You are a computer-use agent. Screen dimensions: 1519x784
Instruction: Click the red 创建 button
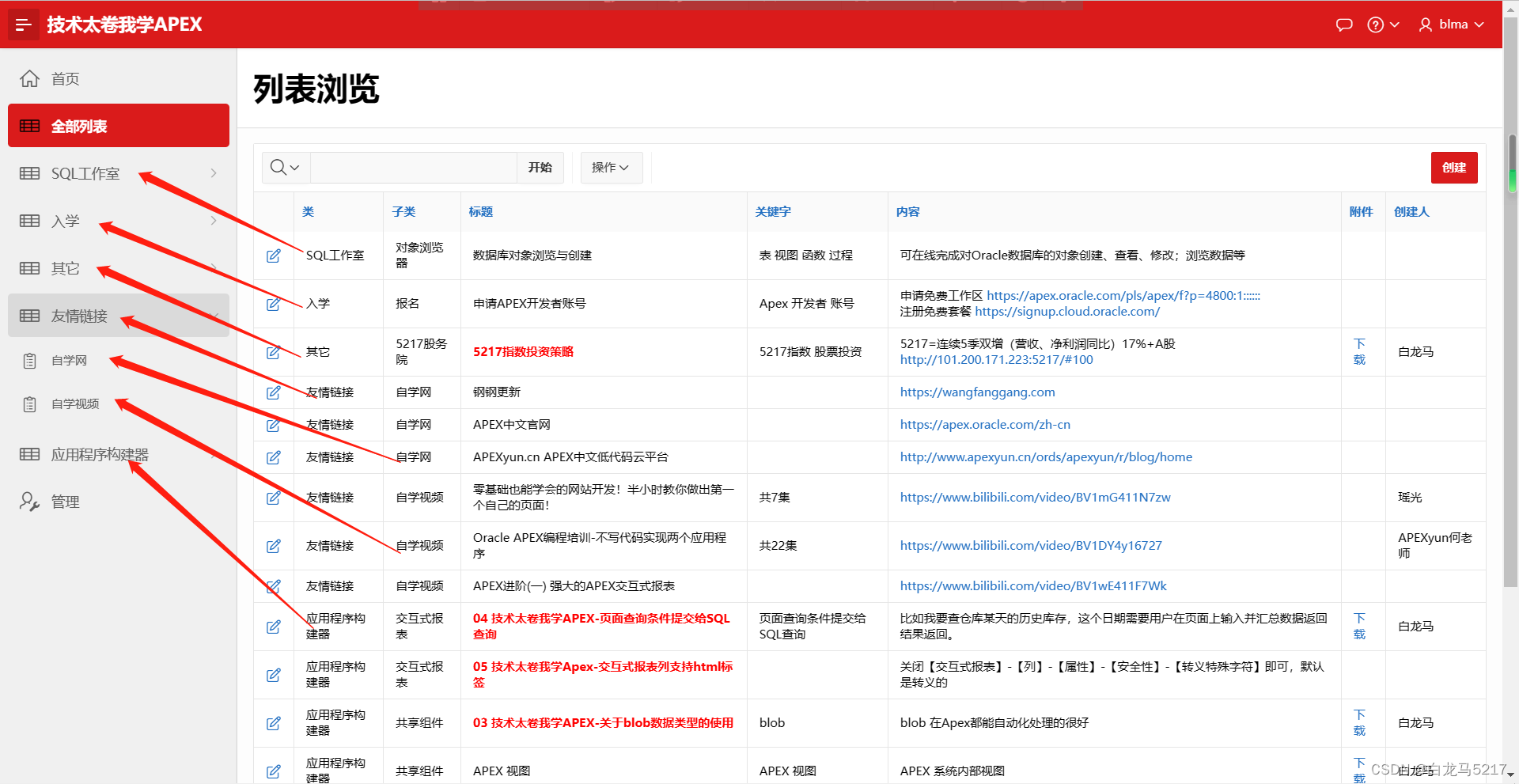[1454, 168]
